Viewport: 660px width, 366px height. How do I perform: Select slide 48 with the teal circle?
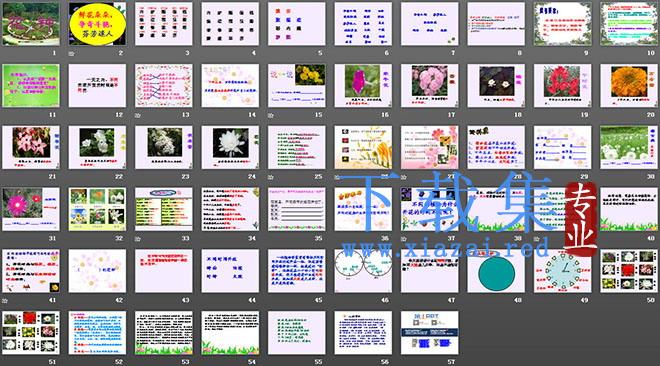[x=496, y=271]
